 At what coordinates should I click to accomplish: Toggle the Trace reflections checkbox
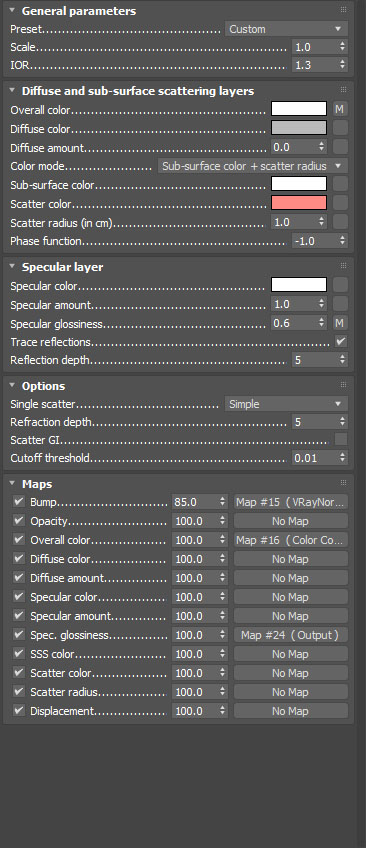click(x=341, y=342)
